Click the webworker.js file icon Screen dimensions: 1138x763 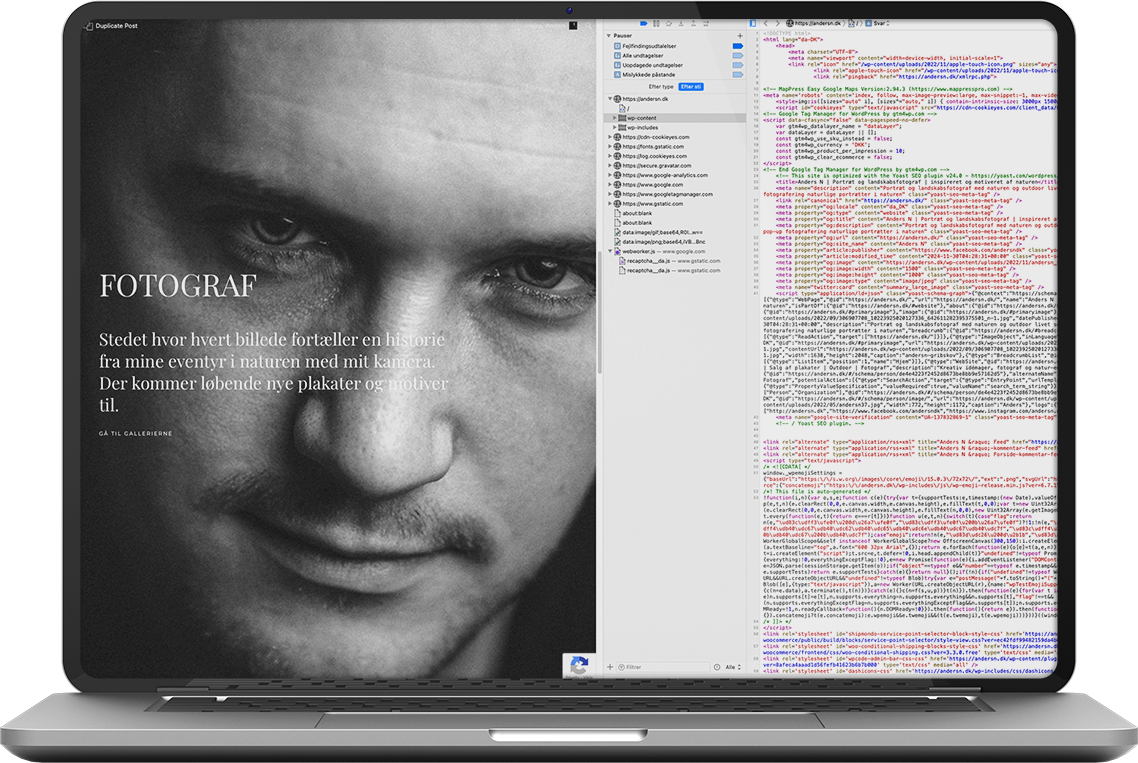[x=618, y=251]
